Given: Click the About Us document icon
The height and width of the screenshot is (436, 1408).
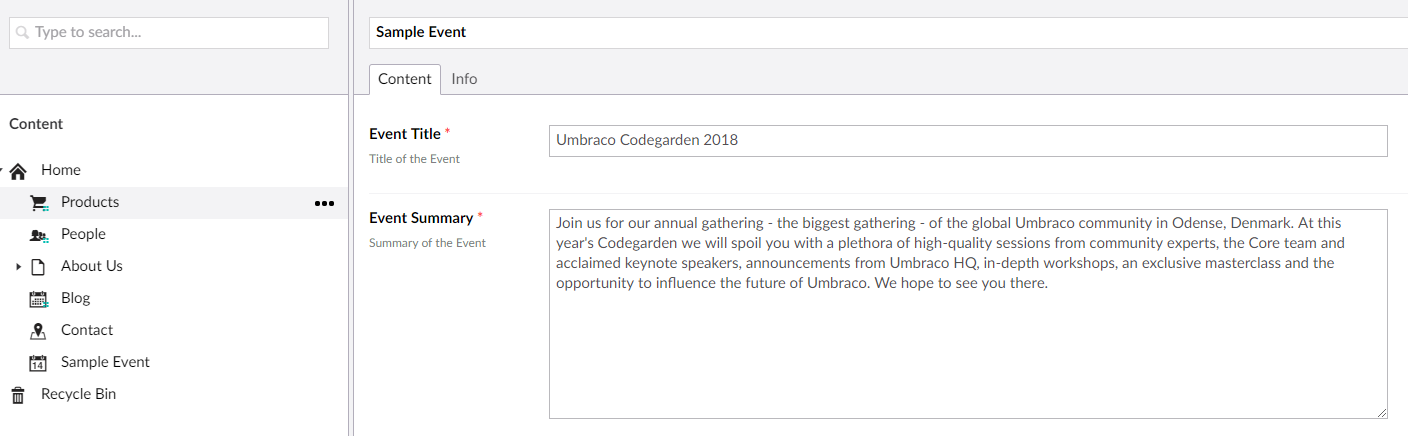Looking at the screenshot, I should coord(38,267).
